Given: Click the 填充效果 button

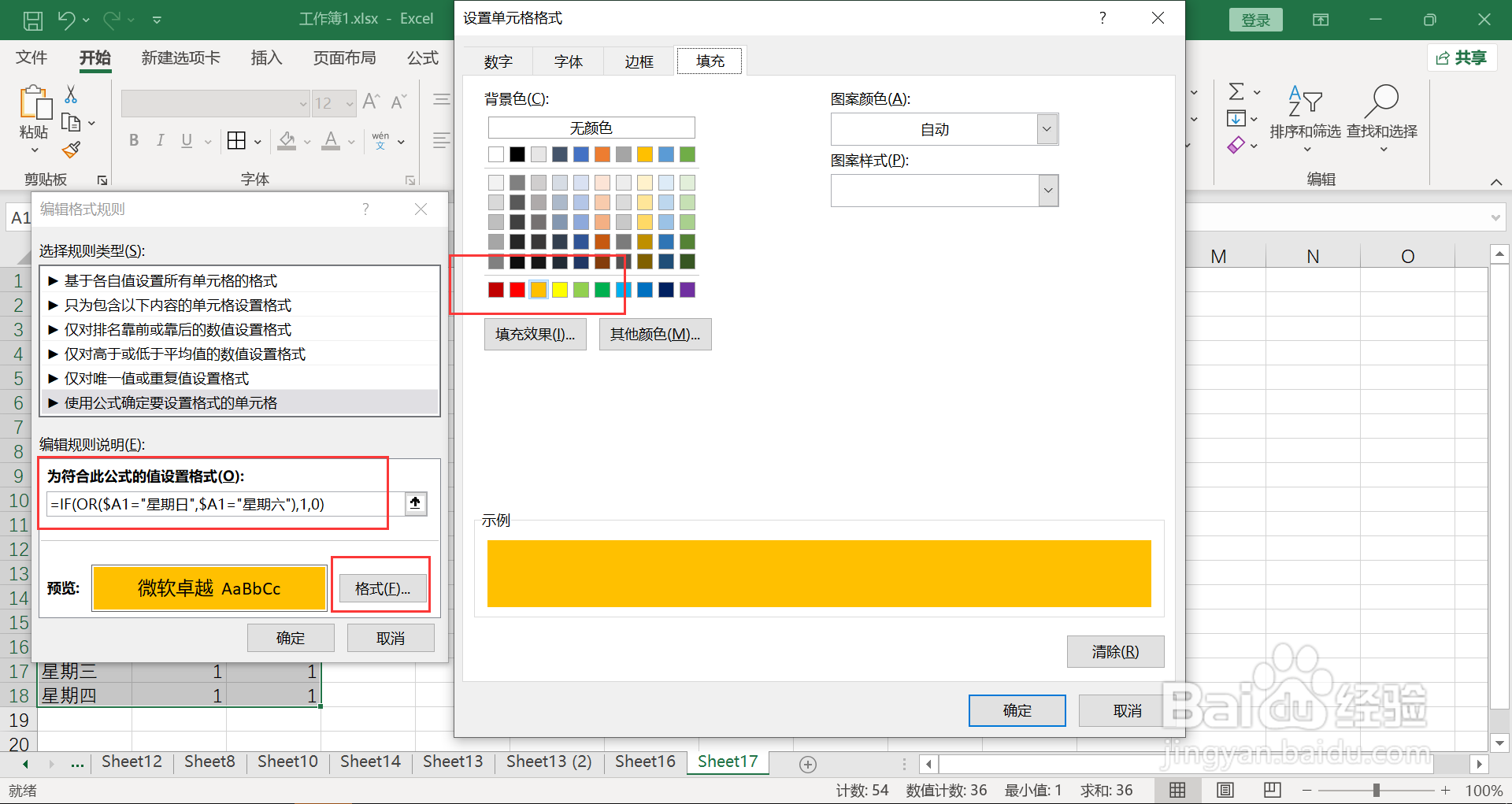Looking at the screenshot, I should [x=535, y=334].
